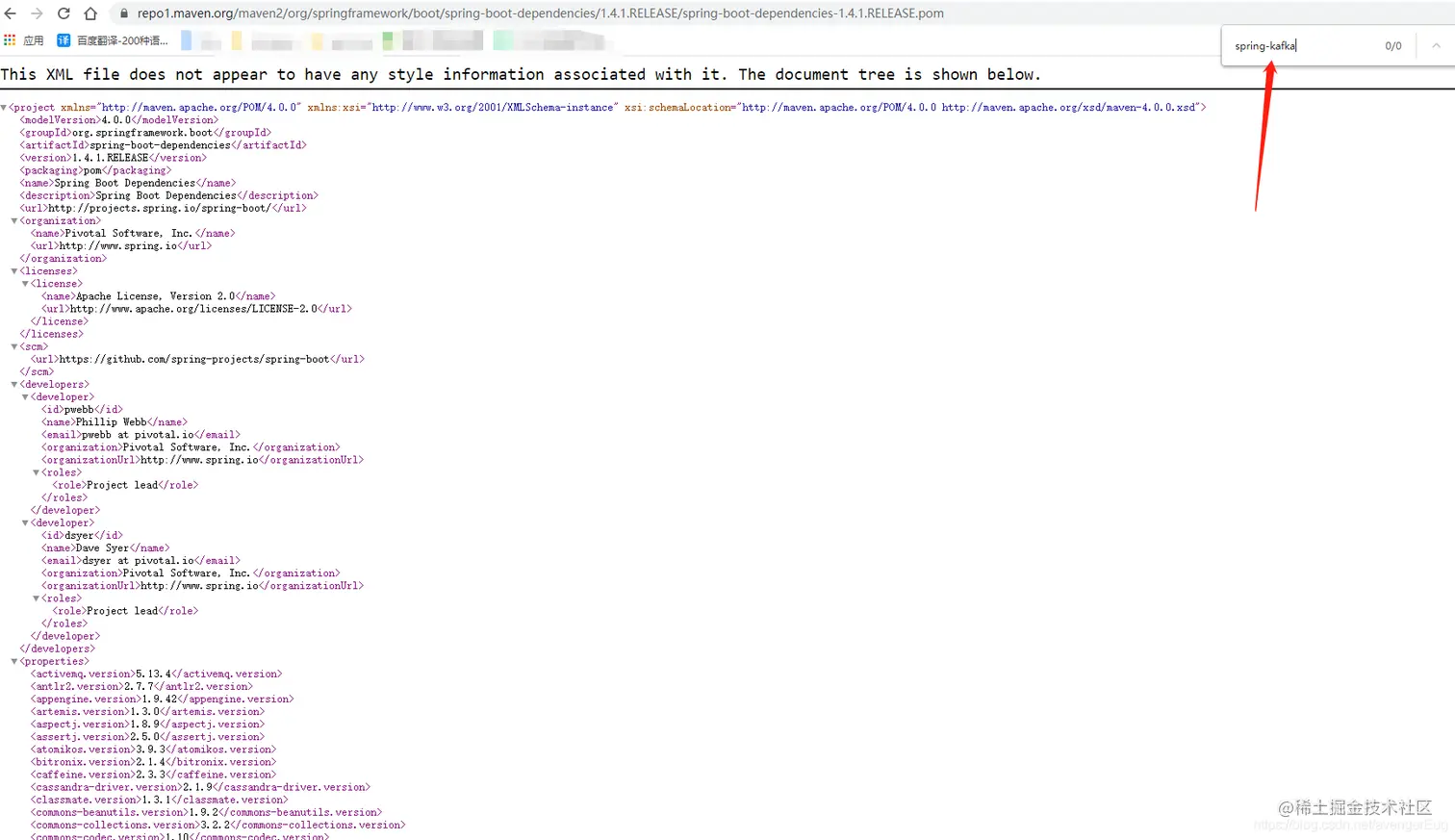Click the name Spring Boot Dependencies line
1455x840 pixels.
[x=128, y=183]
